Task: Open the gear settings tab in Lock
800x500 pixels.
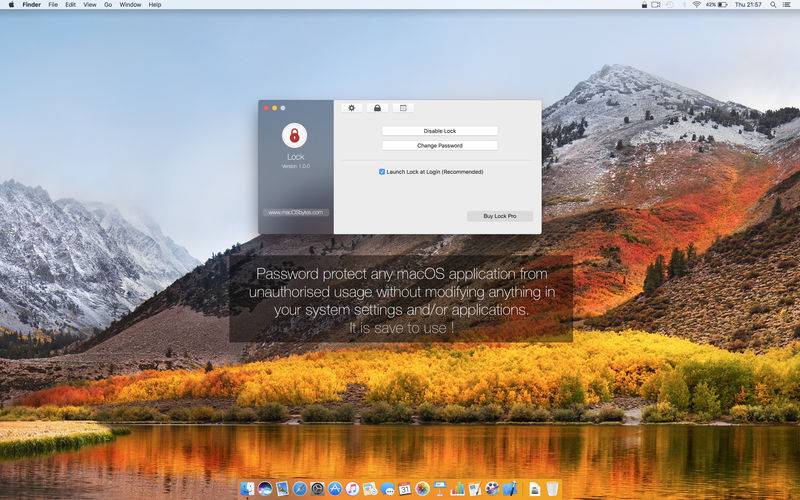Action: coord(351,108)
